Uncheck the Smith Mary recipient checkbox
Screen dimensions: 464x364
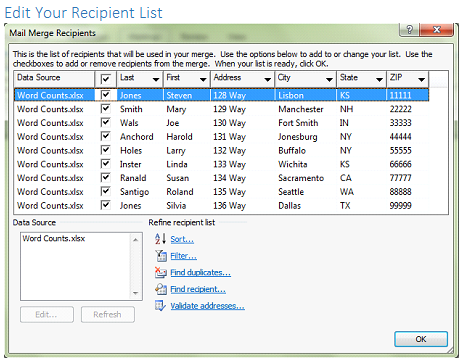(x=105, y=109)
